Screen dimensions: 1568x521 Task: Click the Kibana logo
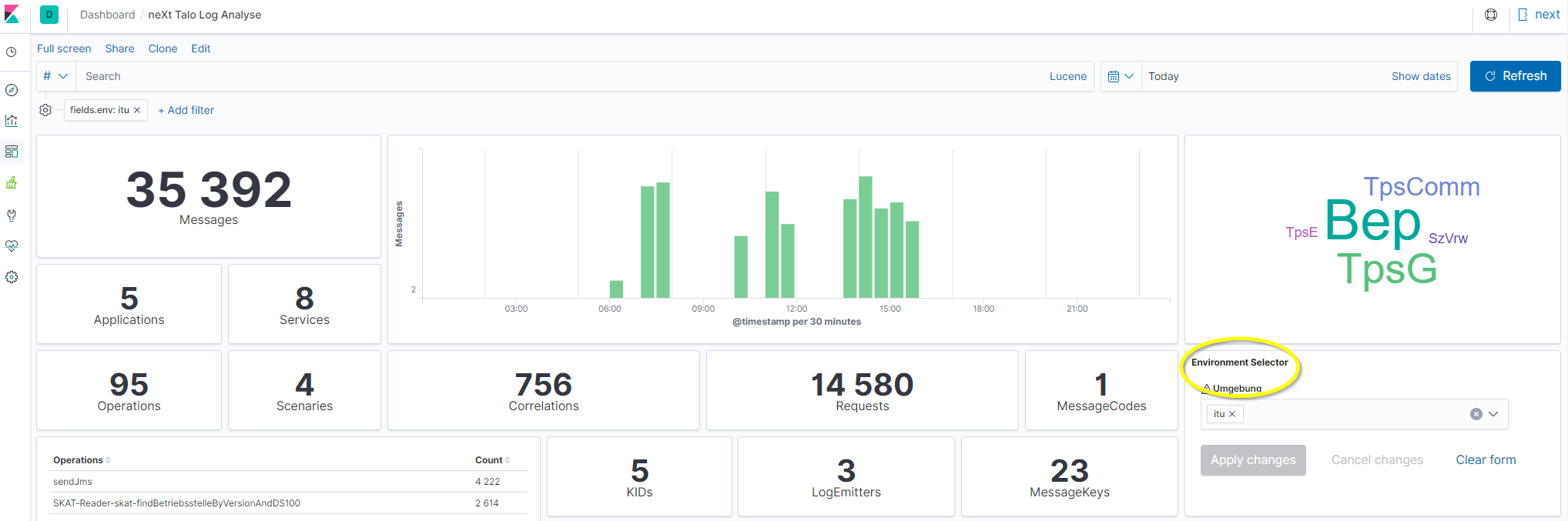point(12,15)
